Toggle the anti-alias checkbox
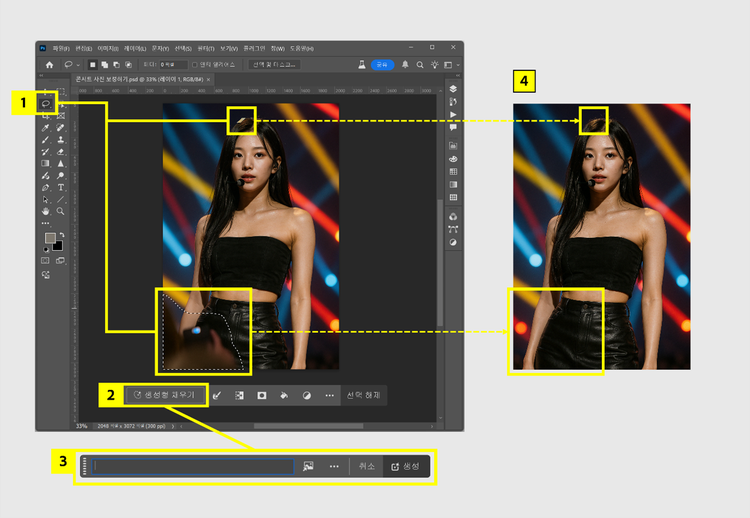The width and height of the screenshot is (750, 518). coord(195,65)
